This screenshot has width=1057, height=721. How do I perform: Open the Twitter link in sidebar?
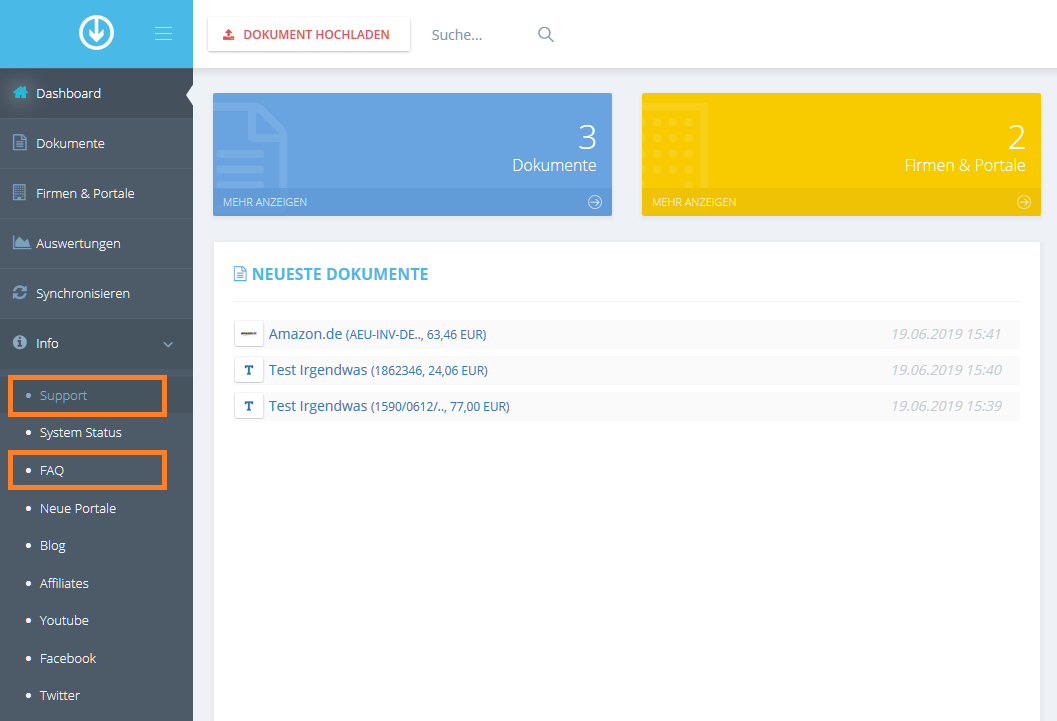[59, 695]
